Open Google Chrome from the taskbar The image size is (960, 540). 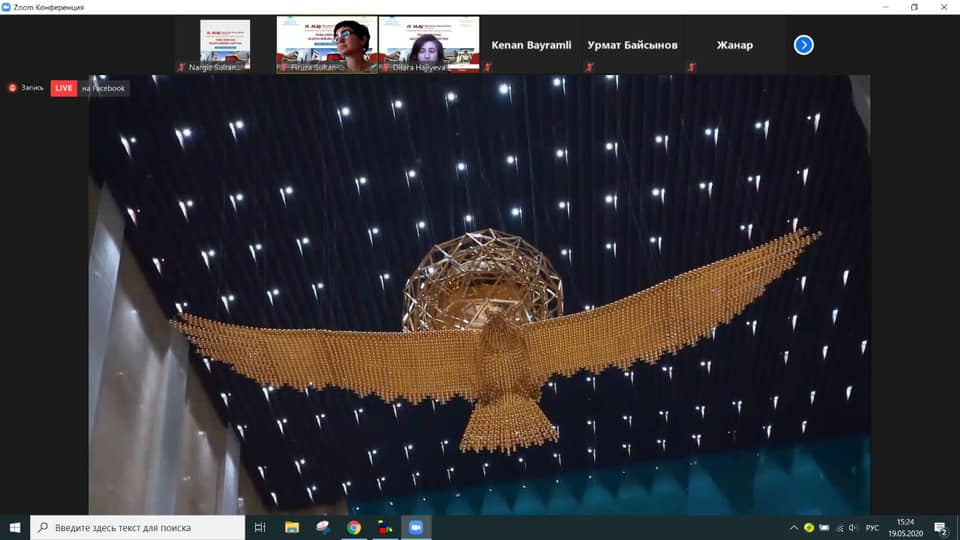(354, 527)
